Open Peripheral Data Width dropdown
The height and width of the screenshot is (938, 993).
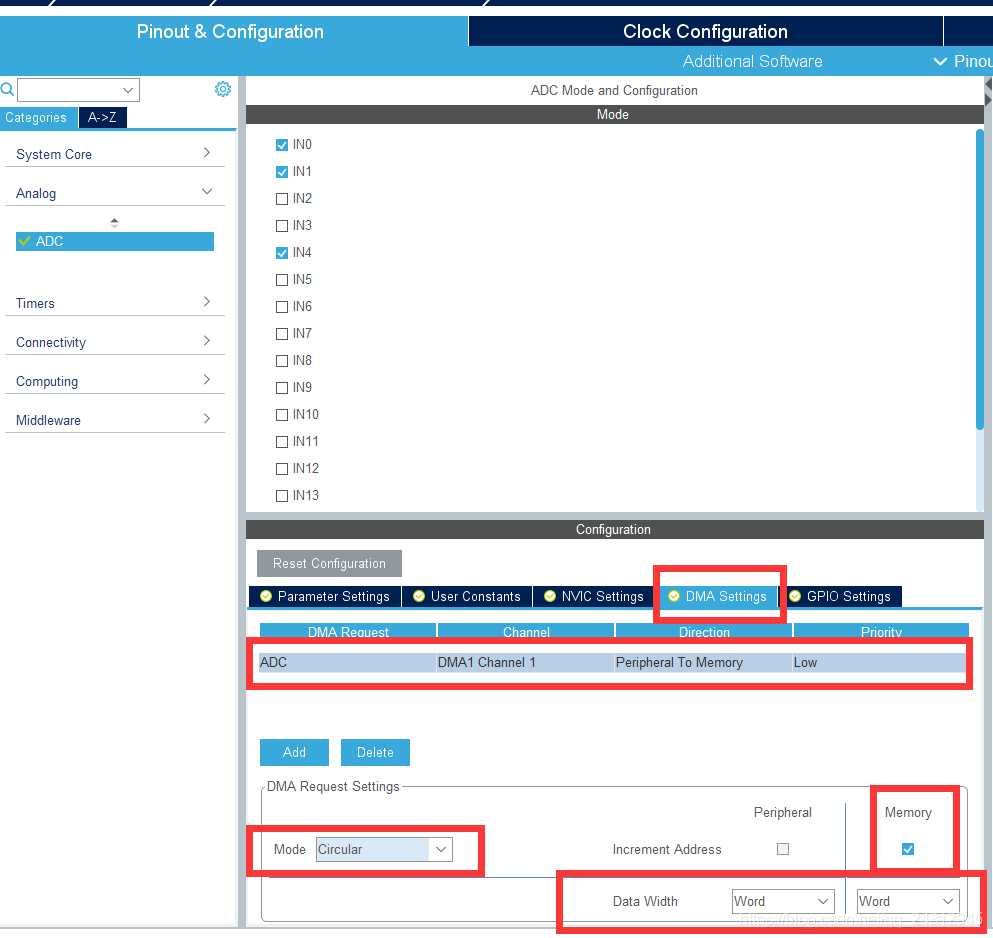(x=783, y=901)
